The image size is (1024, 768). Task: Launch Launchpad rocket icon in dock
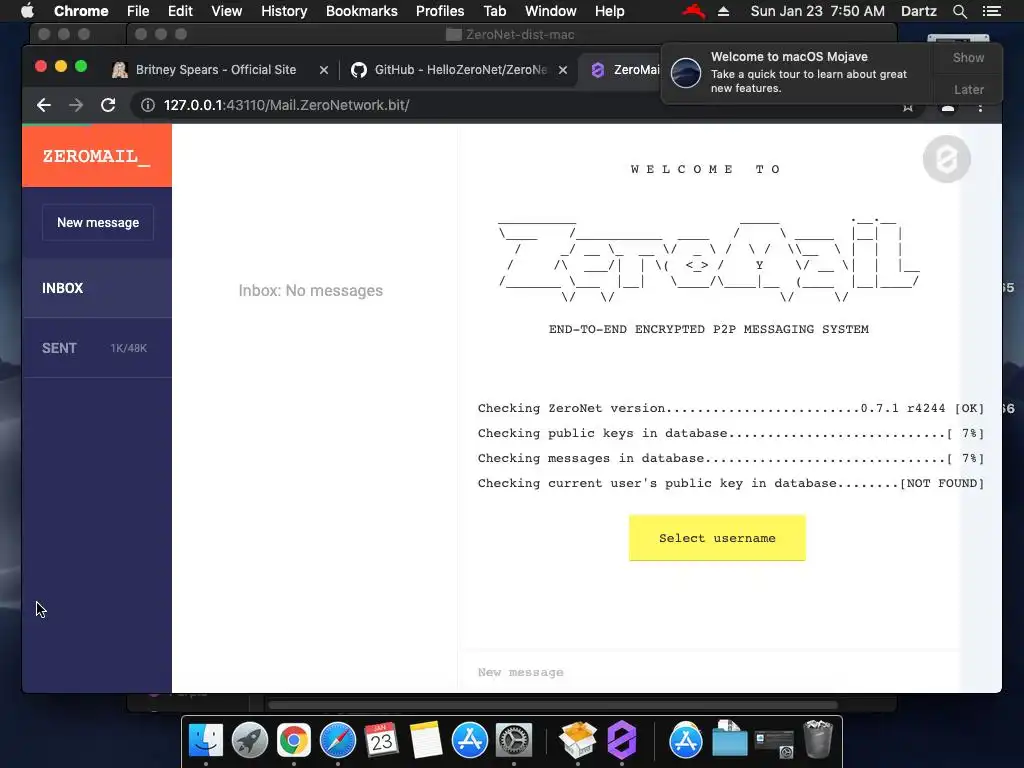[249, 741]
